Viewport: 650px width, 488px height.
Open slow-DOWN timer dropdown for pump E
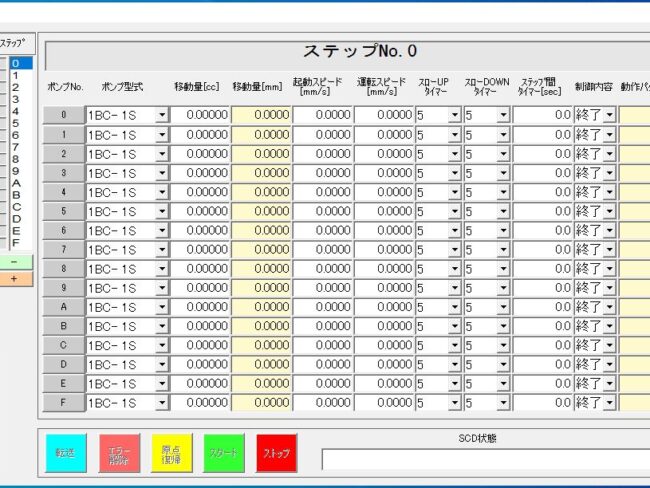503,384
